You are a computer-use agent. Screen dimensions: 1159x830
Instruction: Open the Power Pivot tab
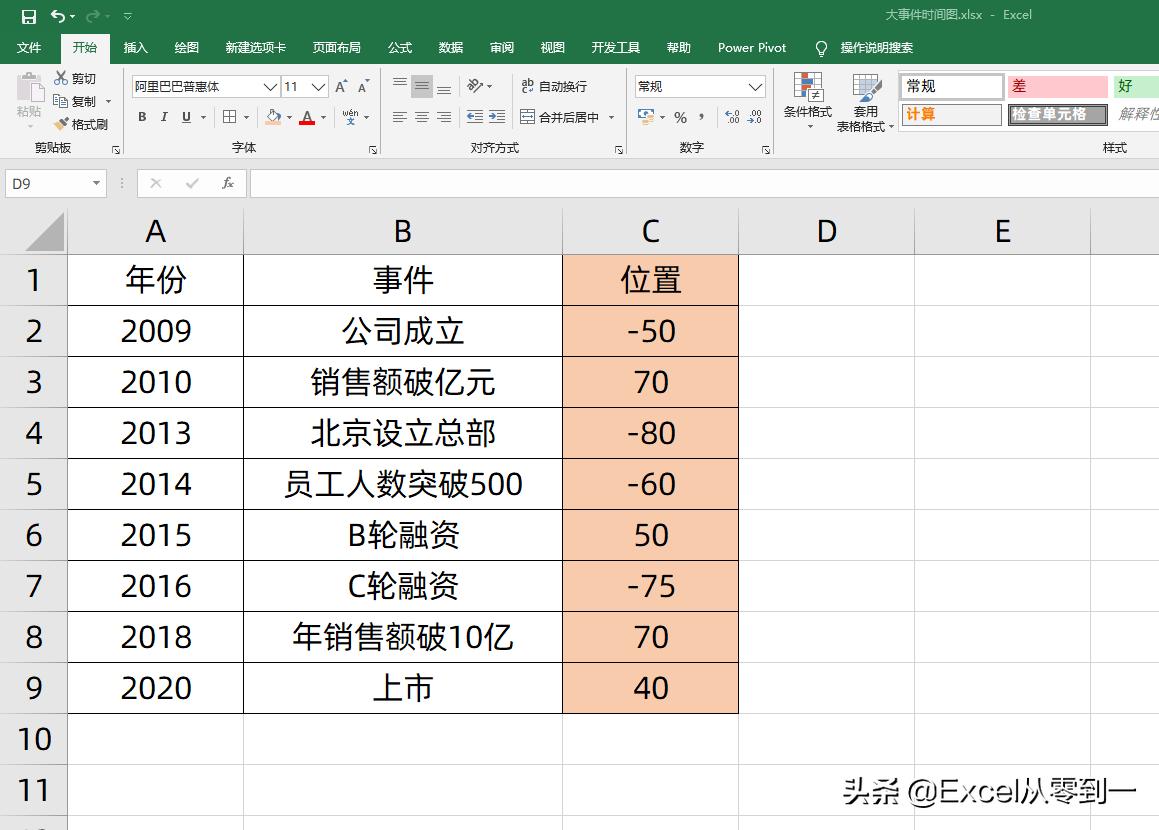(x=751, y=47)
